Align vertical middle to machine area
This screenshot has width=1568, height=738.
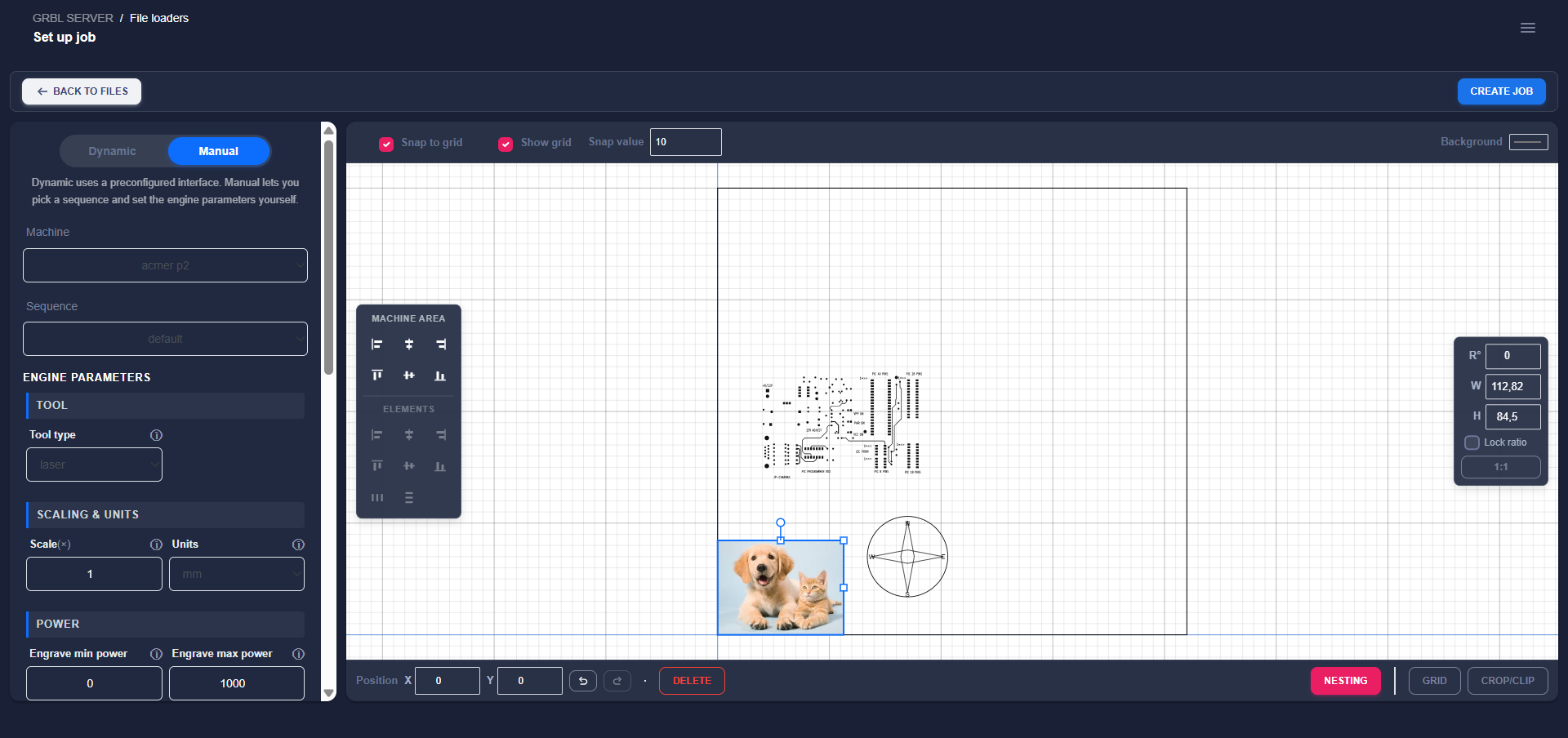pyautogui.click(x=409, y=376)
